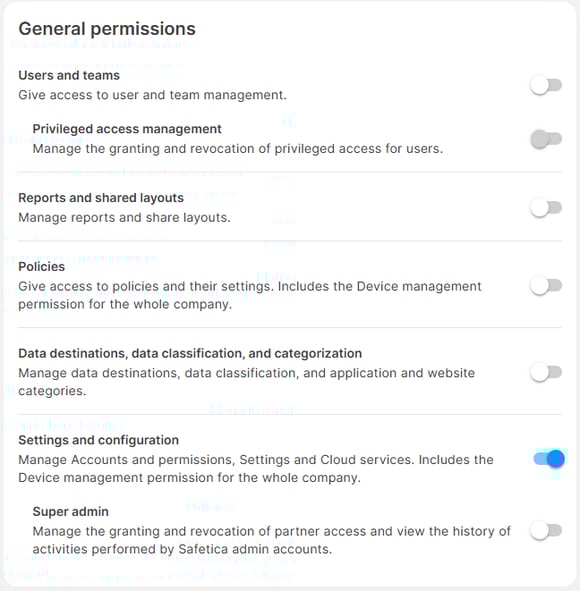Click the 'Manage reports and share layouts' description
Image resolution: width=580 pixels, height=591 pixels.
point(124,218)
